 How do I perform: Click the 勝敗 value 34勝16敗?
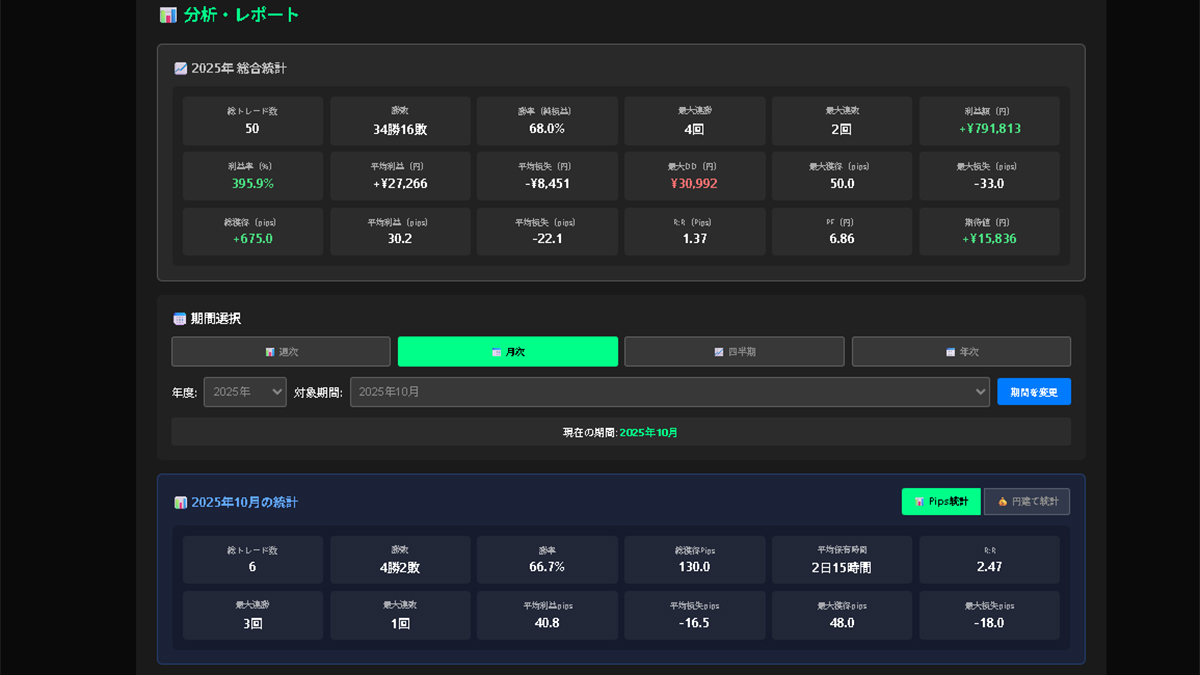400,129
